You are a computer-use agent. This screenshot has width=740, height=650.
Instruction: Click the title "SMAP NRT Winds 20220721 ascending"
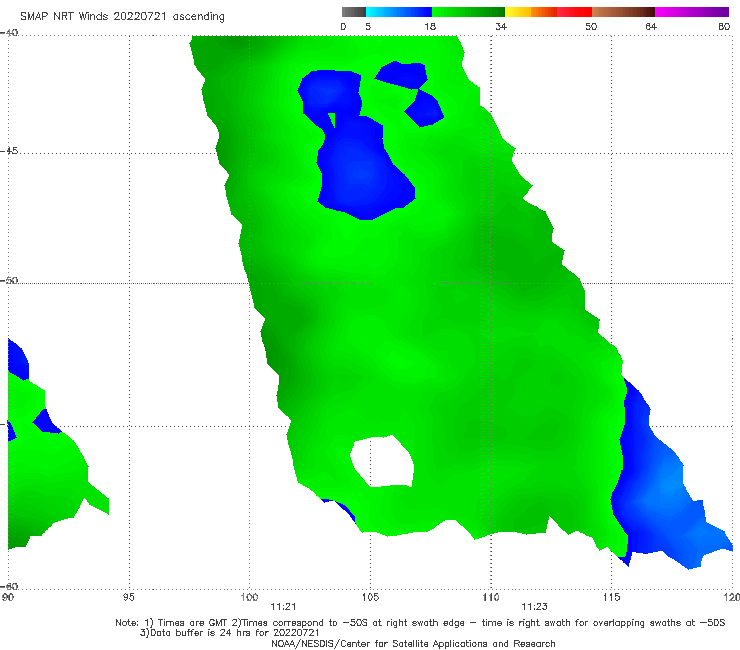coord(122,16)
